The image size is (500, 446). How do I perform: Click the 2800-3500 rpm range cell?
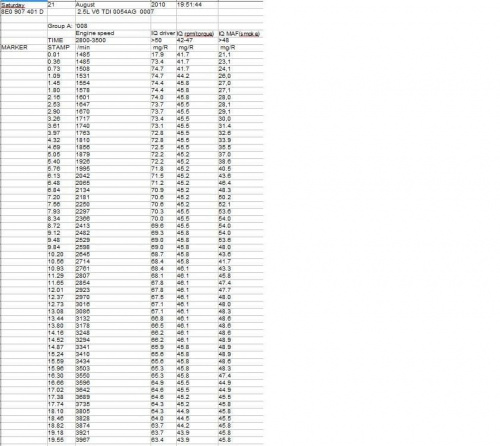pyautogui.click(x=113, y=40)
